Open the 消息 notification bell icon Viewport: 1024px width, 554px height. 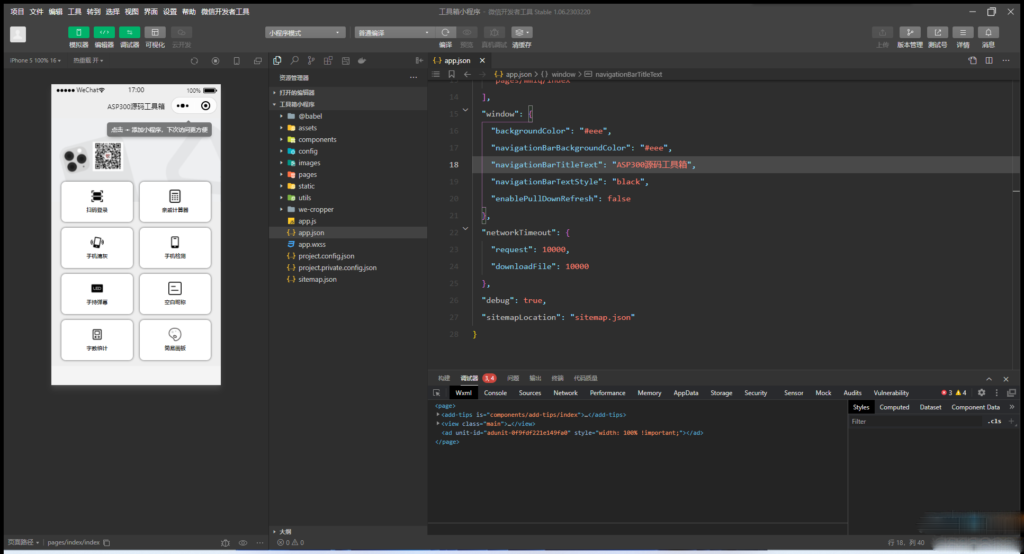tap(988, 33)
